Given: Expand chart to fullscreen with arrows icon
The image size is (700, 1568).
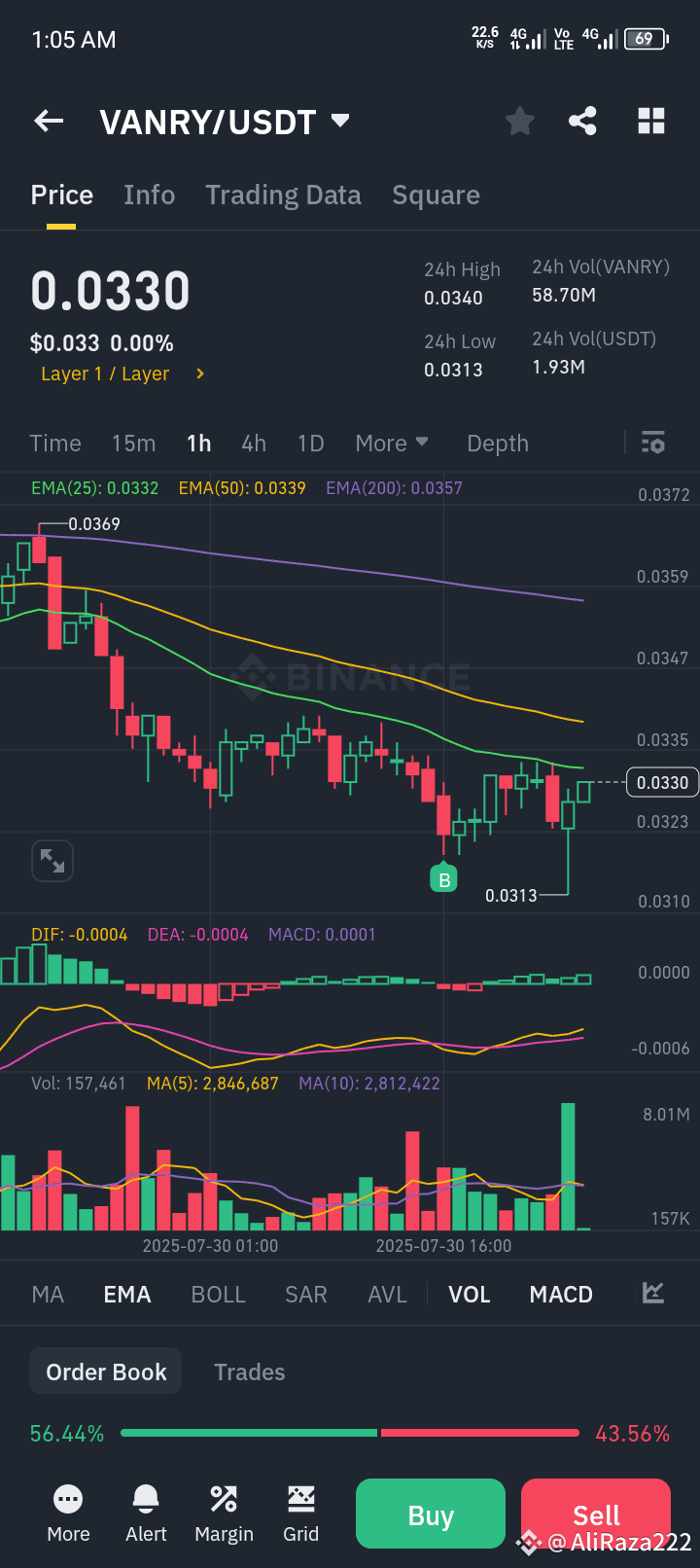Looking at the screenshot, I should pos(52,861).
